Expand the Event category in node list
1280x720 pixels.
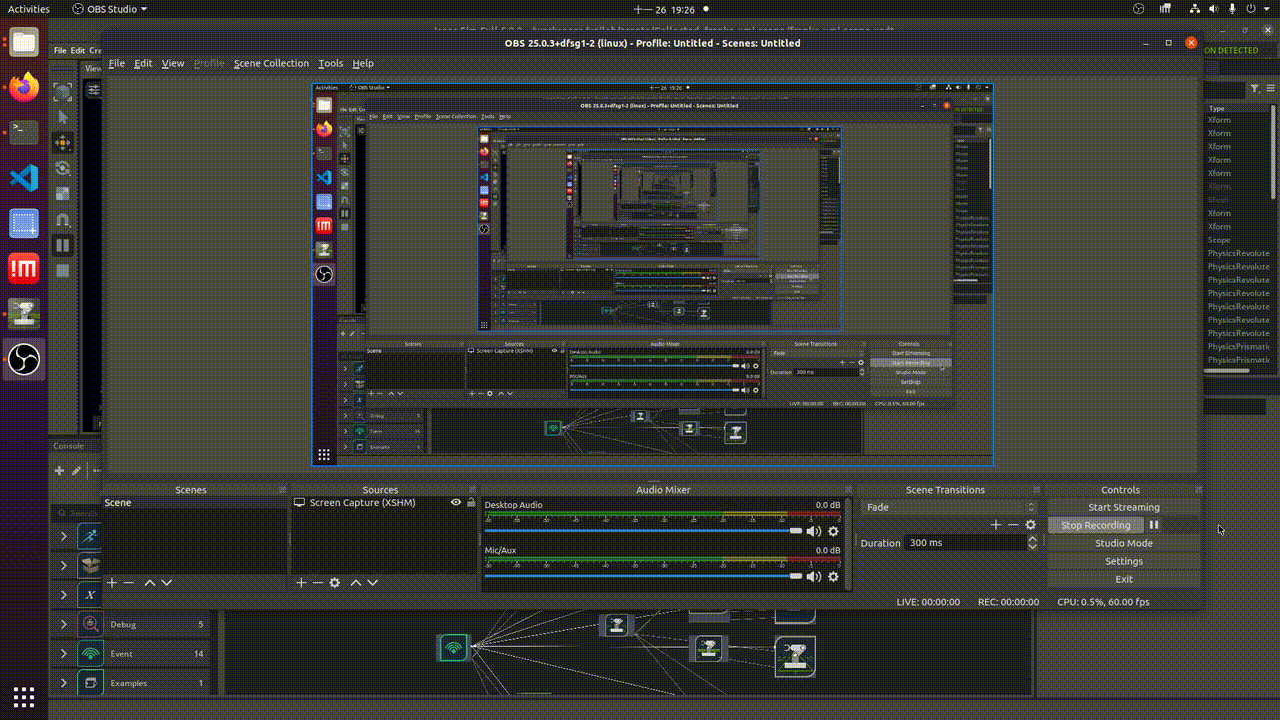coord(64,654)
